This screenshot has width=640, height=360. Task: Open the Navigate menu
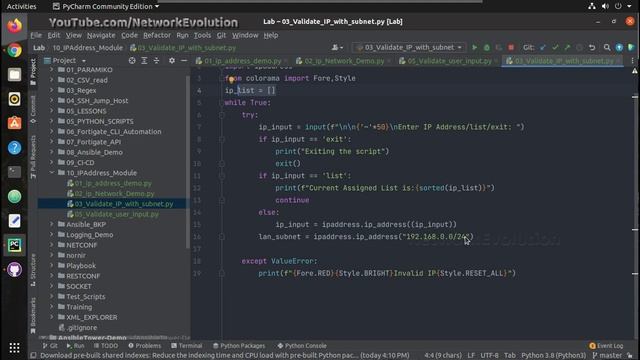pos(101,36)
